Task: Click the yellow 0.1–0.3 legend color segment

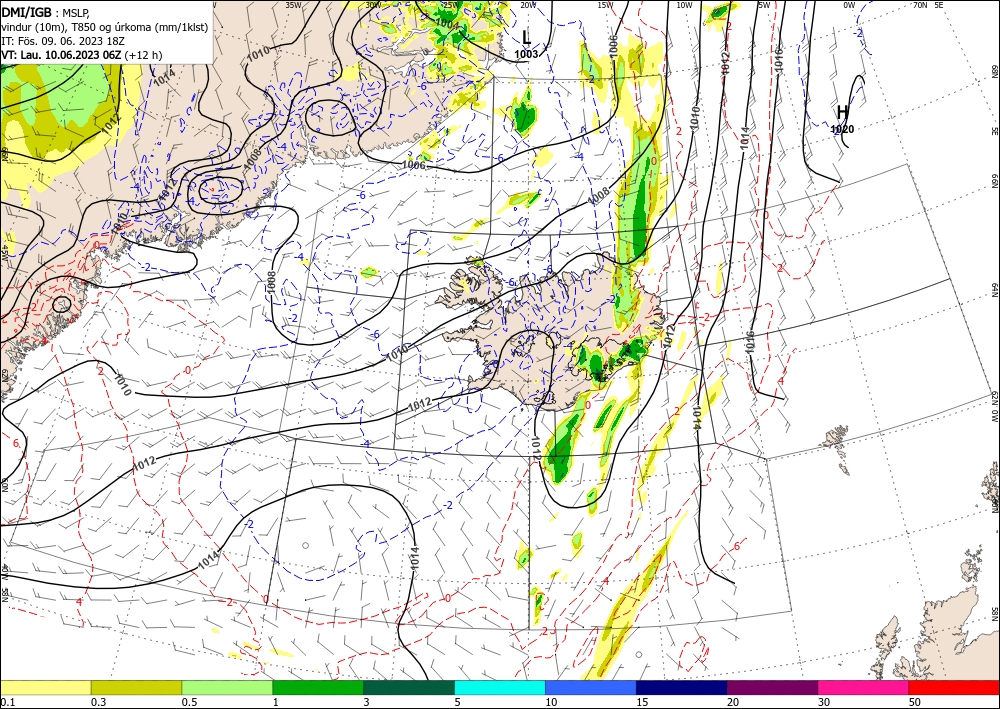Action: (45, 687)
